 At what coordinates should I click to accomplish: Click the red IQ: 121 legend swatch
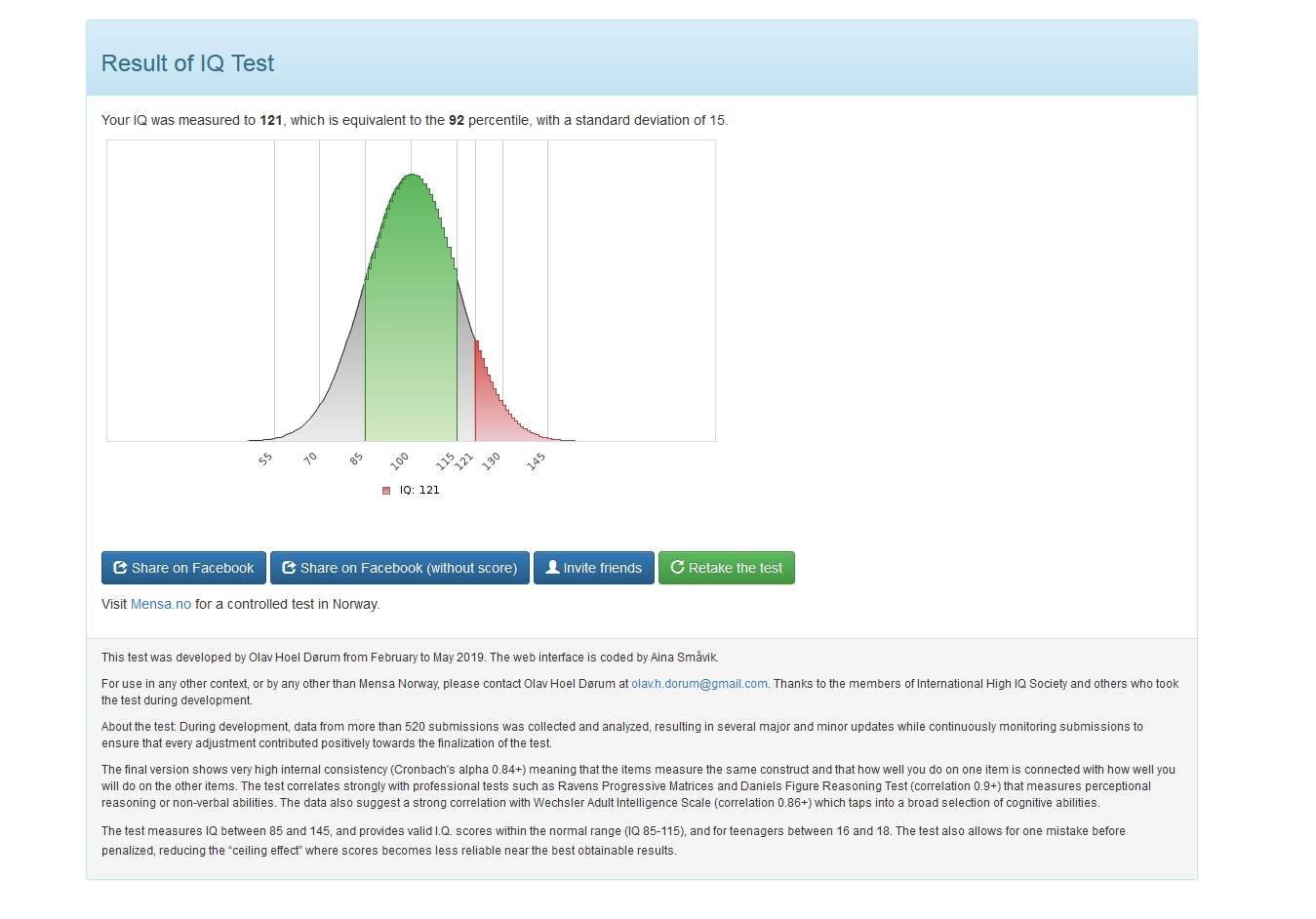pyautogui.click(x=386, y=491)
